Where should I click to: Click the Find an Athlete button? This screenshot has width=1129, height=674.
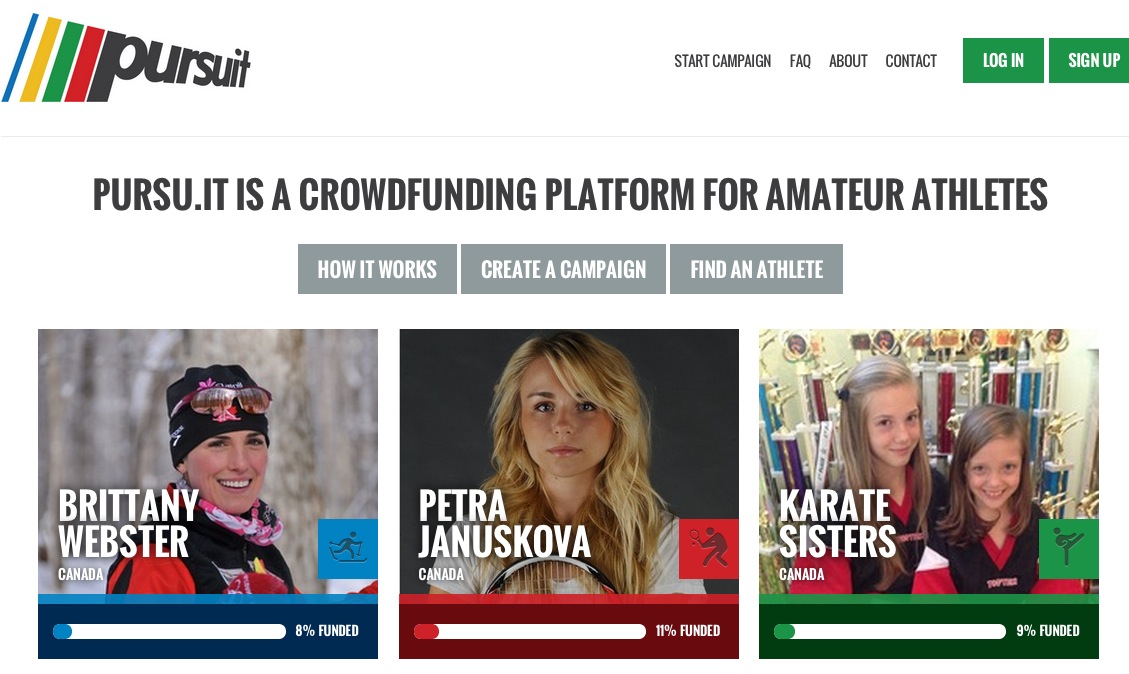pos(756,269)
